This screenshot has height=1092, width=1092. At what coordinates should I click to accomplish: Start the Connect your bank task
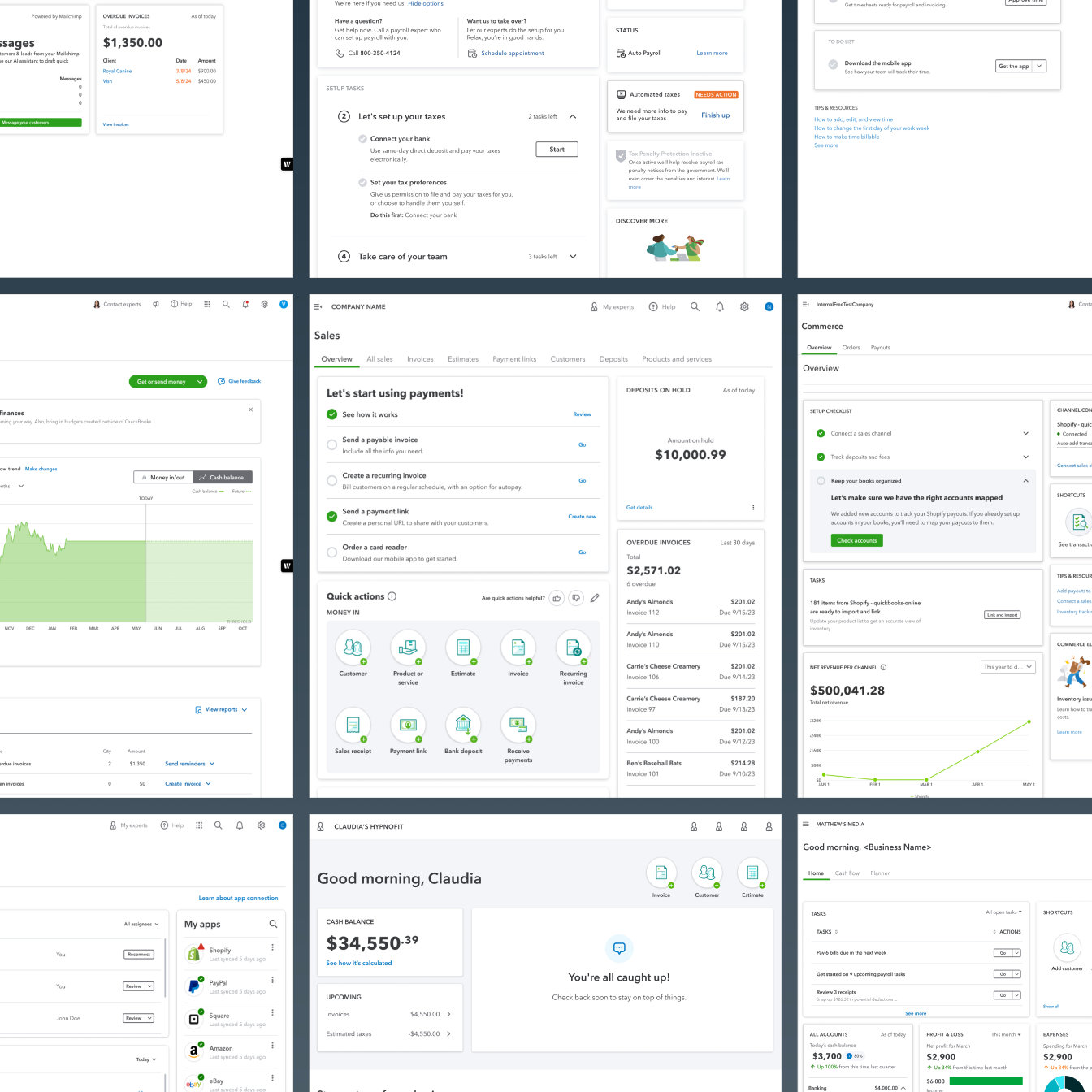(x=557, y=149)
